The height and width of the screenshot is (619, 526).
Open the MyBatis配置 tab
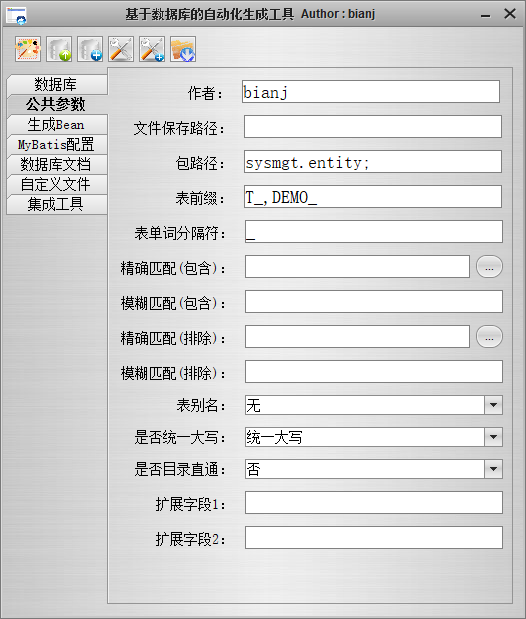tap(57, 144)
